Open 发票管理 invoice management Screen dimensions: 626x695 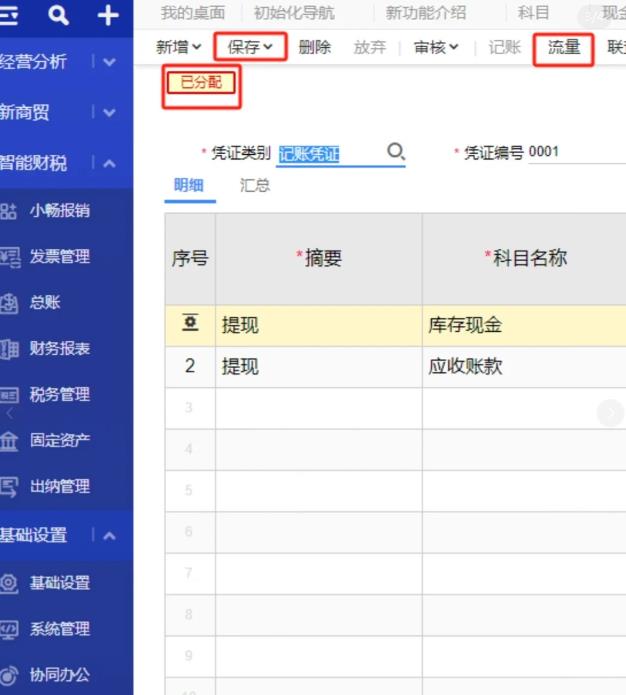click(x=59, y=257)
